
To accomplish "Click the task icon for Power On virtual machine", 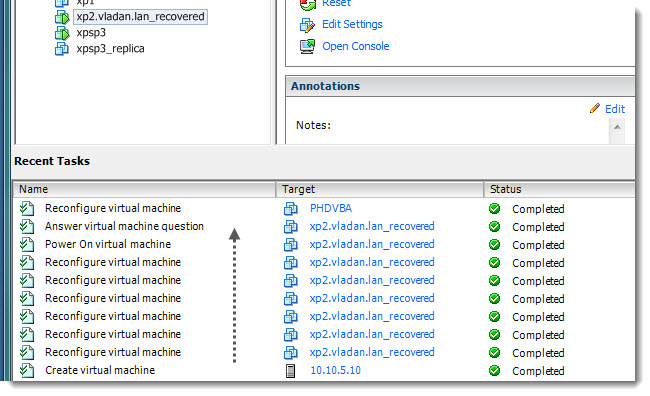I will pos(27,244).
